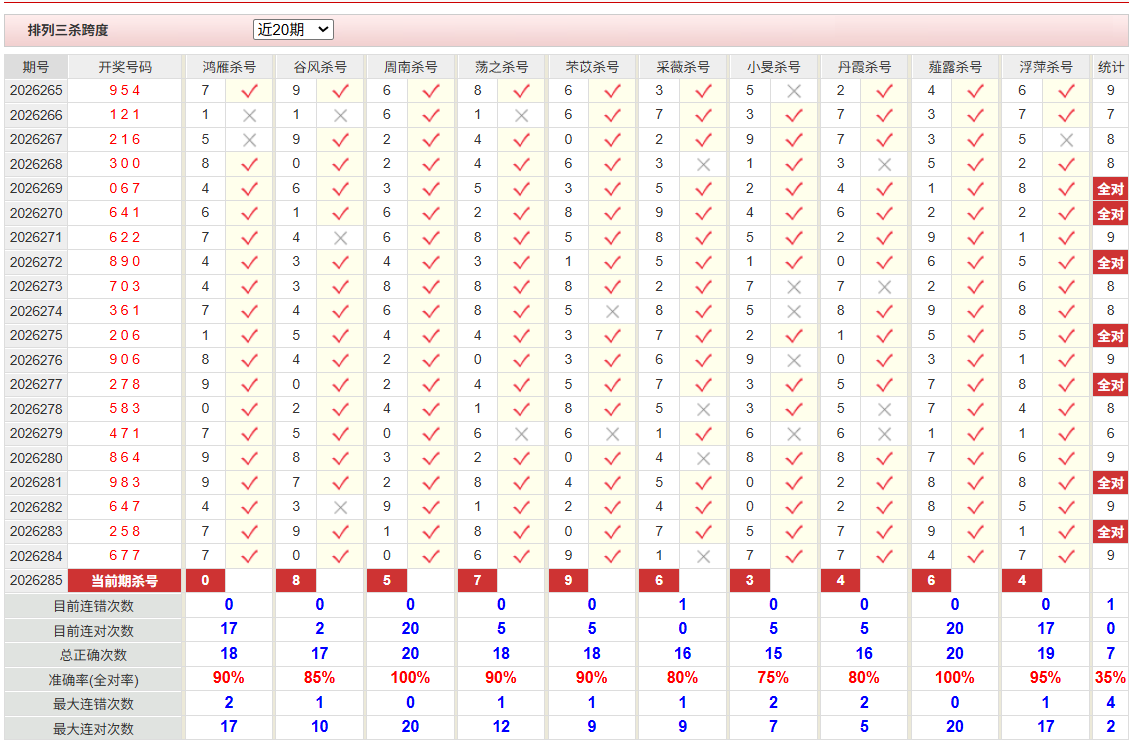Click gray cross in 采薇杀号 row 2026284
The height and width of the screenshot is (751, 1136).
click(x=703, y=556)
